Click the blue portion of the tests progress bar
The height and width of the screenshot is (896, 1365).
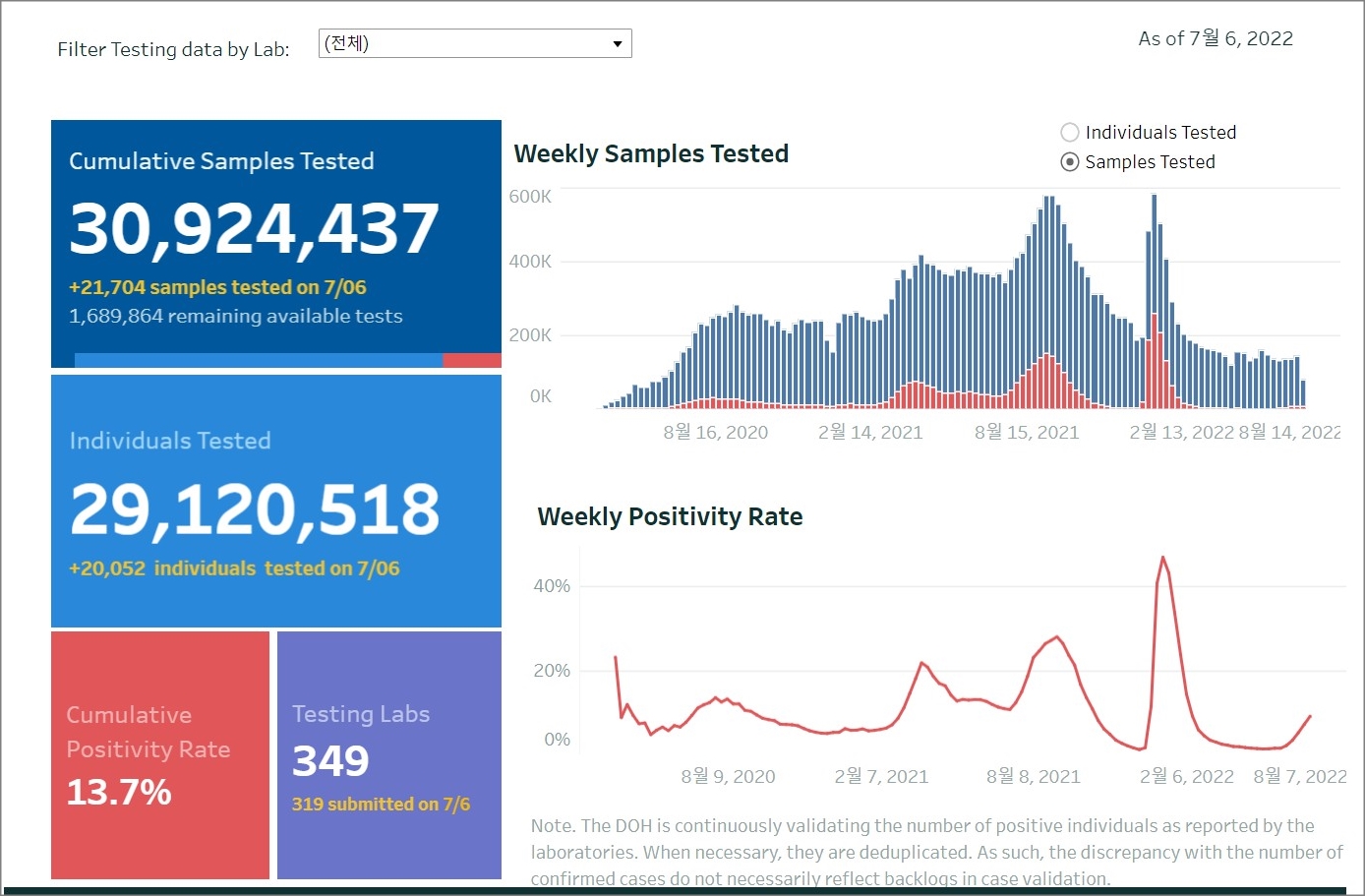[x=259, y=361]
